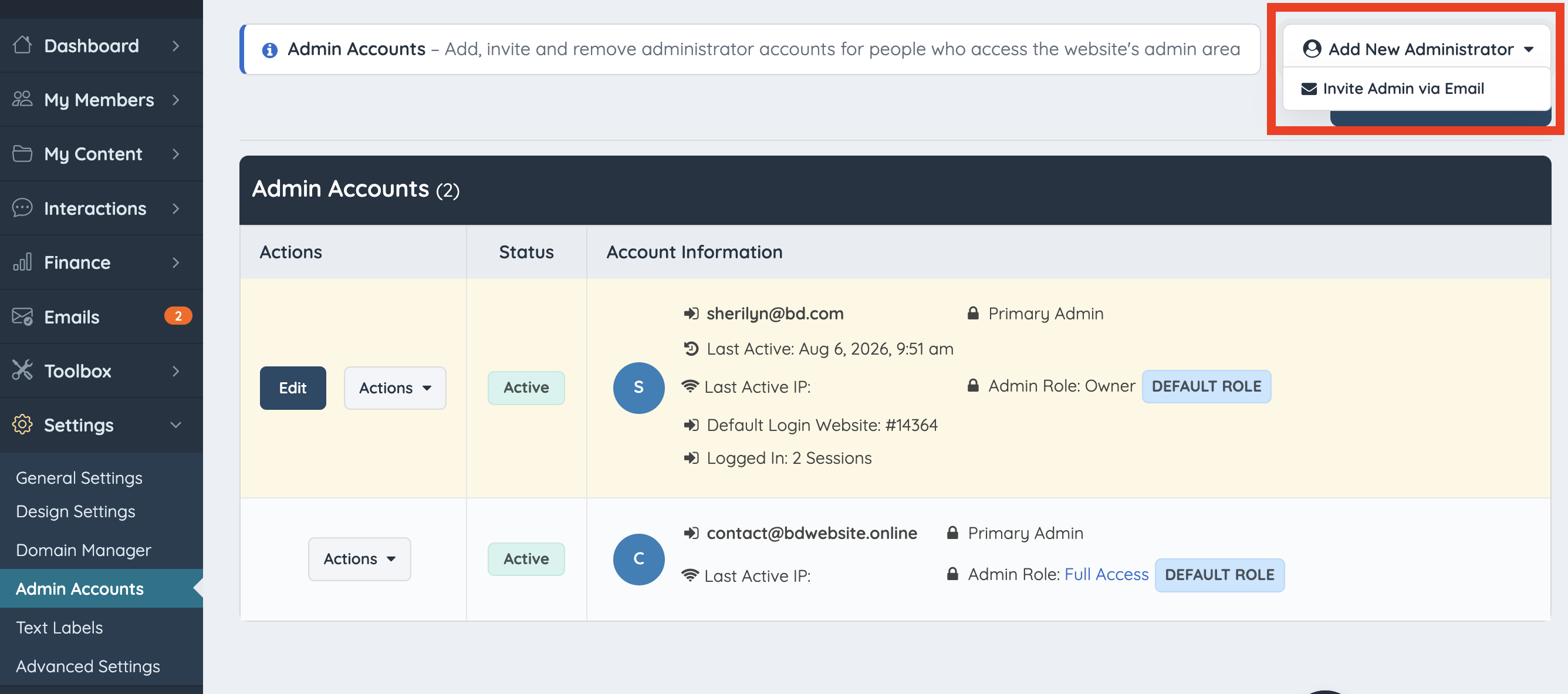Screen dimensions: 1568x694
Task: Open Advanced Settings
Action: pos(87,666)
